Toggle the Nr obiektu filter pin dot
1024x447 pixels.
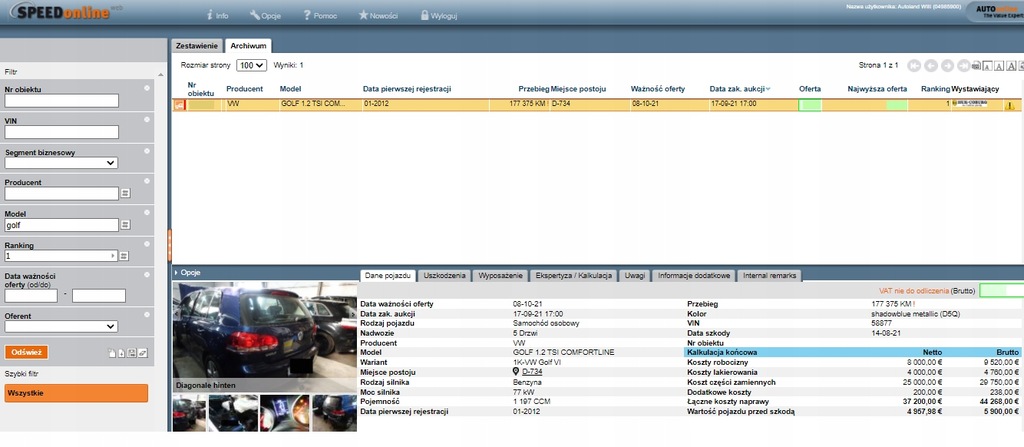tap(147, 88)
